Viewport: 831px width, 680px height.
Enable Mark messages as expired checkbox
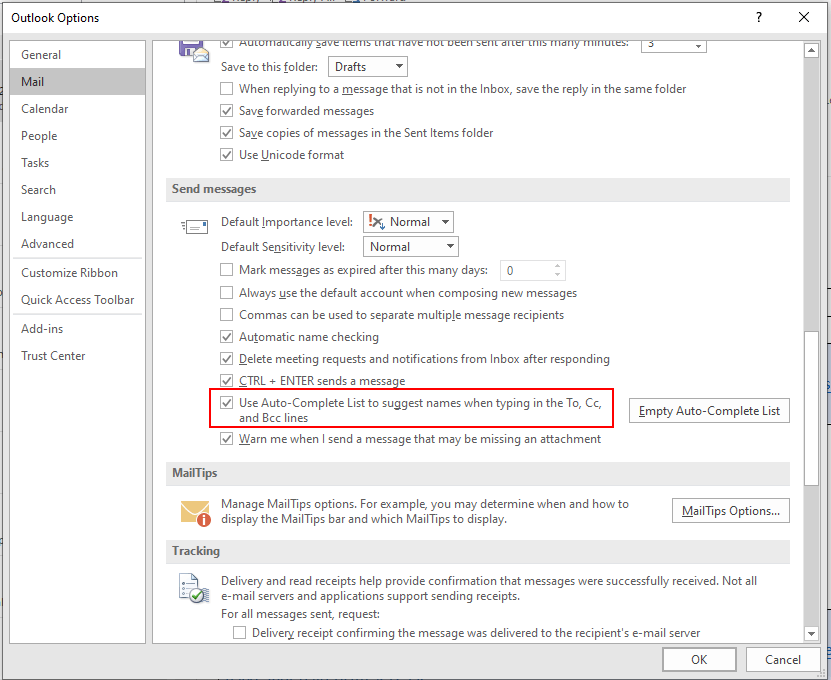pos(226,270)
